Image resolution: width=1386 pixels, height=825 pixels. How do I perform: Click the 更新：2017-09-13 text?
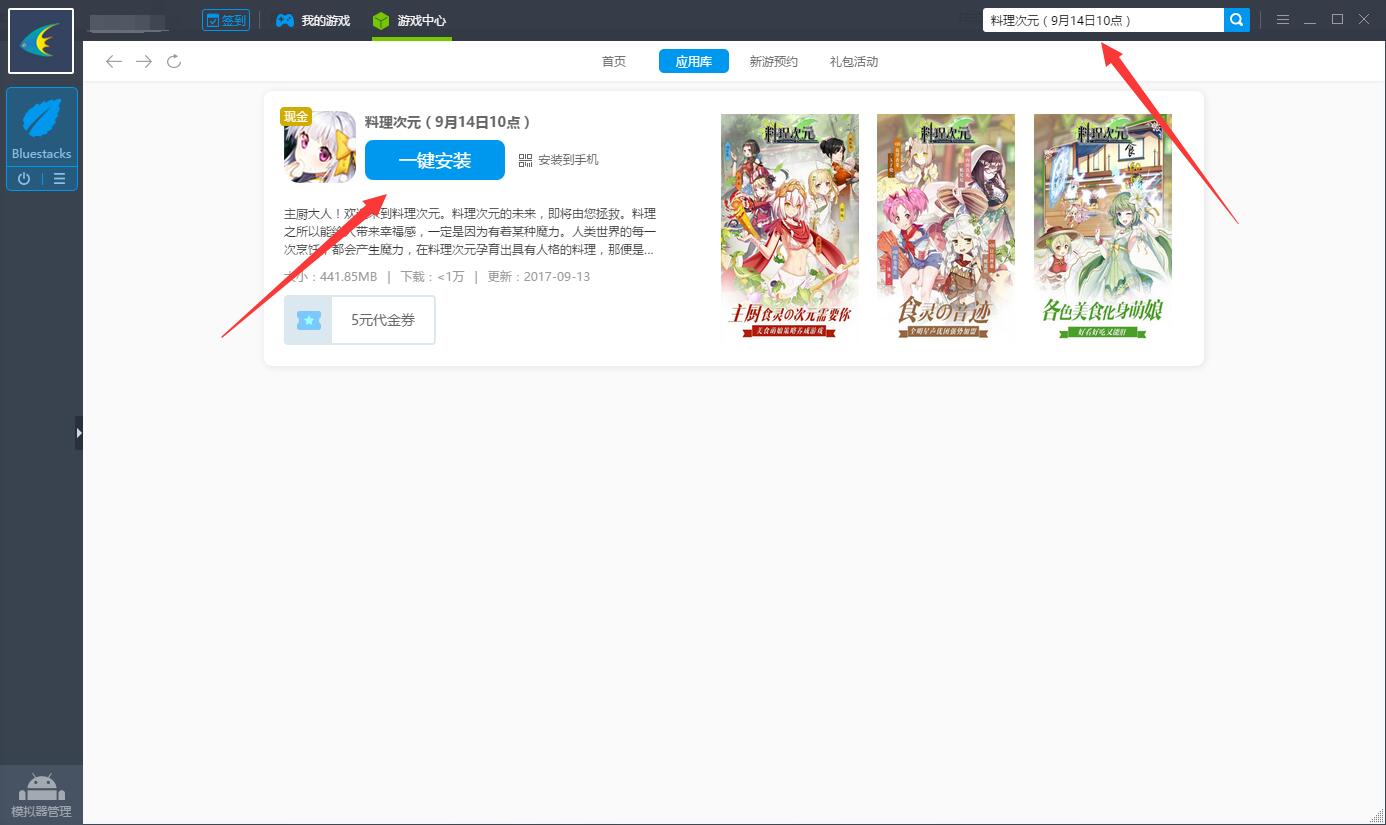coord(539,277)
